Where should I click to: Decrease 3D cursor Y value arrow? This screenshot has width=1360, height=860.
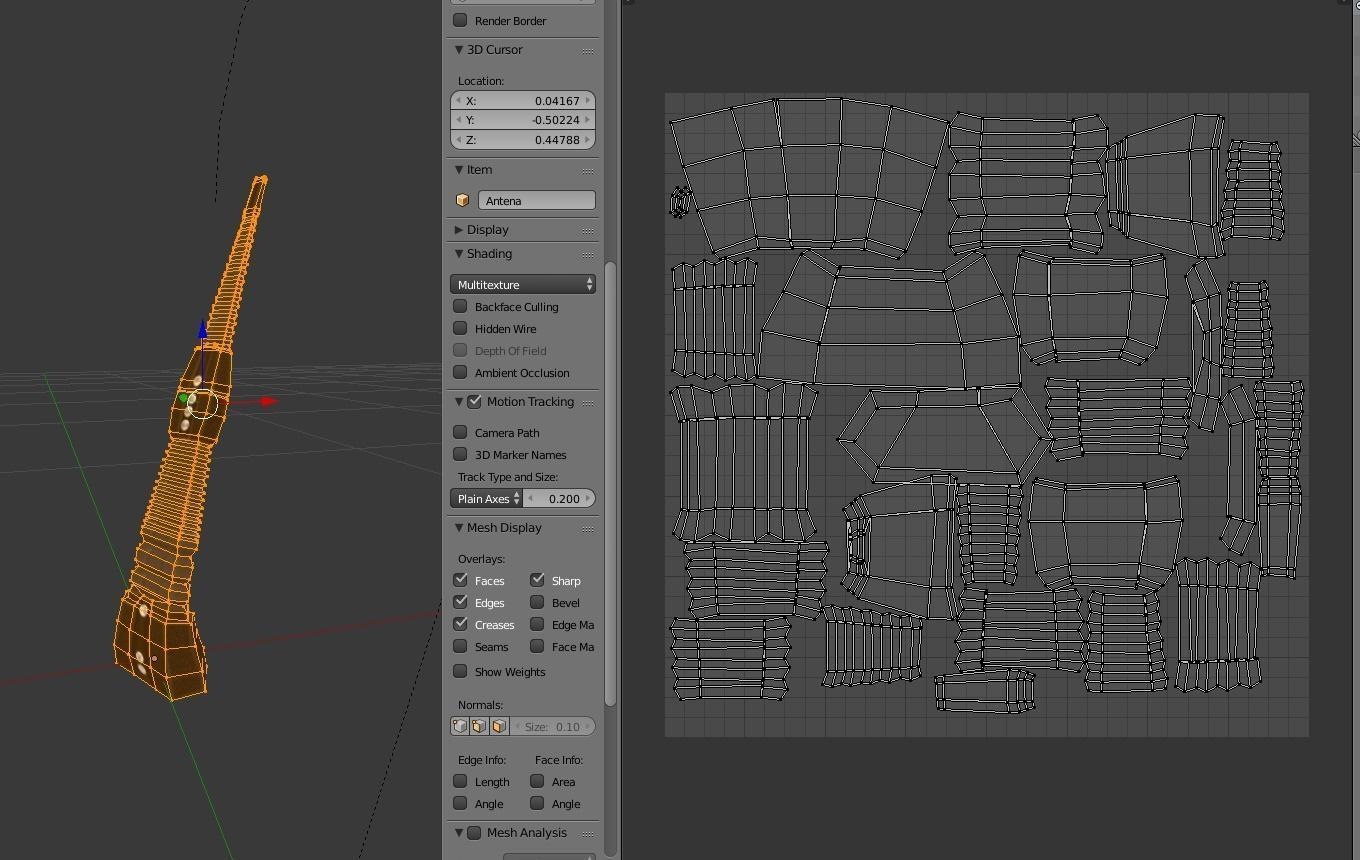[x=458, y=120]
